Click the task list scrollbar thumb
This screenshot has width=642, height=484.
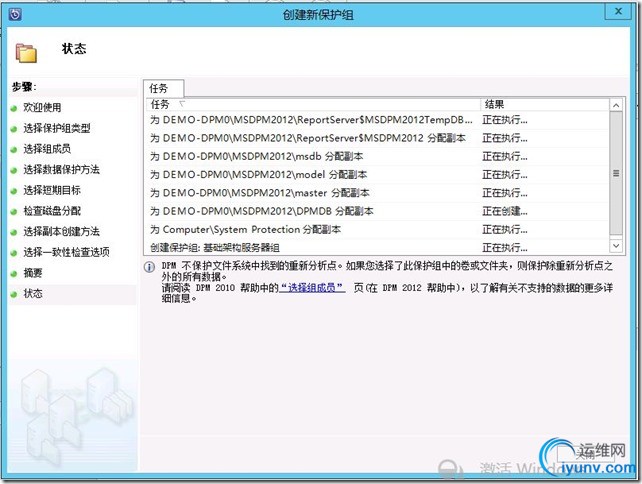[x=616, y=174]
